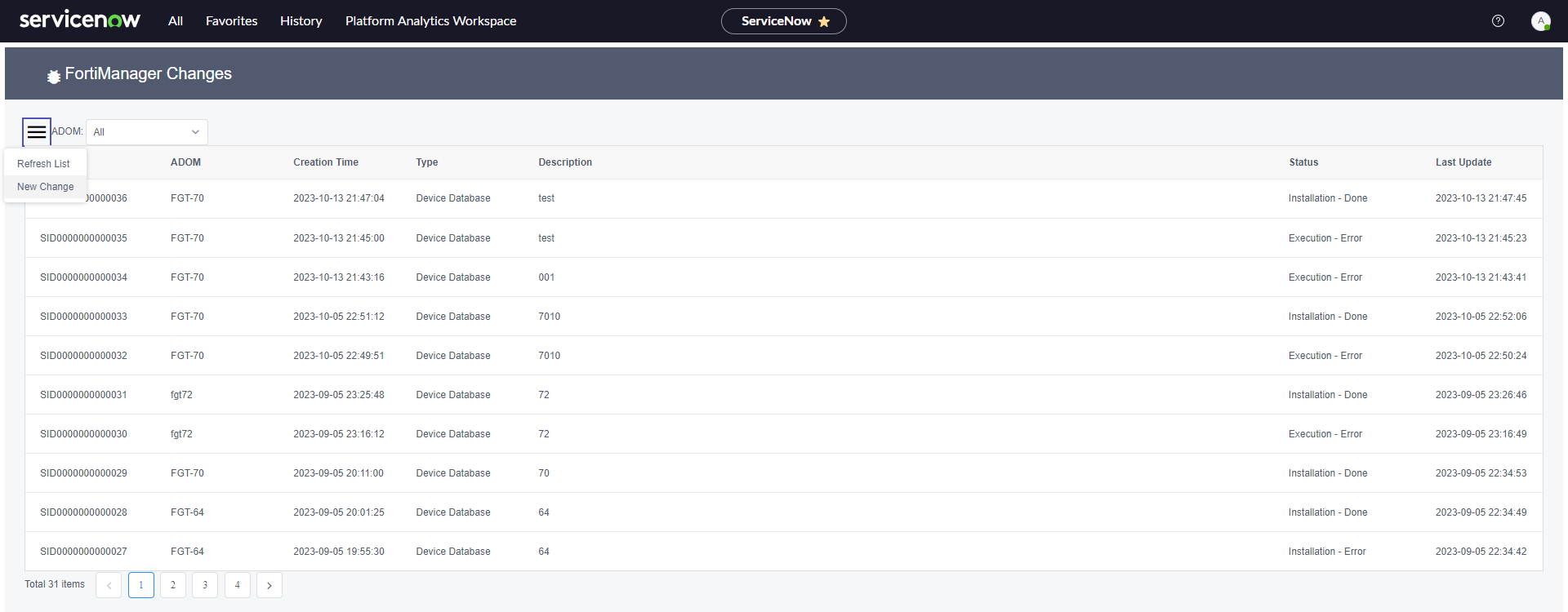
Task: Open the help question mark icon
Action: pyautogui.click(x=1498, y=21)
